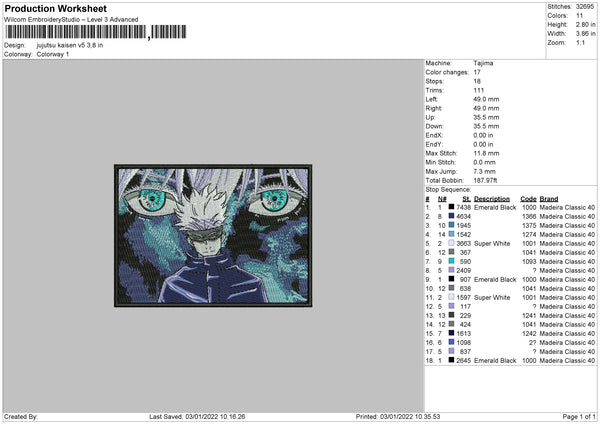The width and height of the screenshot is (600, 424).
Task: Click the Colors value 11
Action: (x=579, y=16)
